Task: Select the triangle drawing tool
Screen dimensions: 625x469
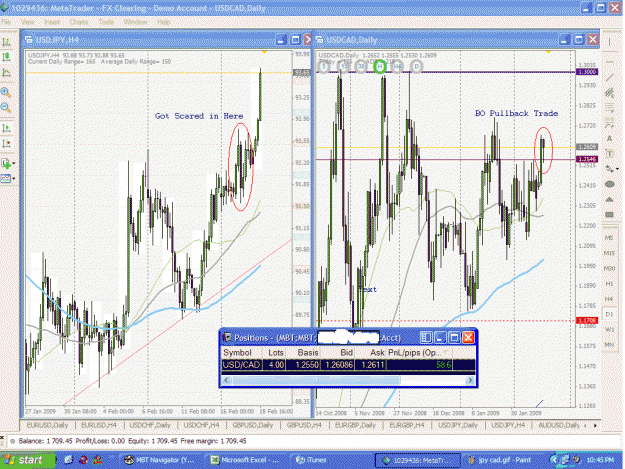Action: tap(609, 199)
